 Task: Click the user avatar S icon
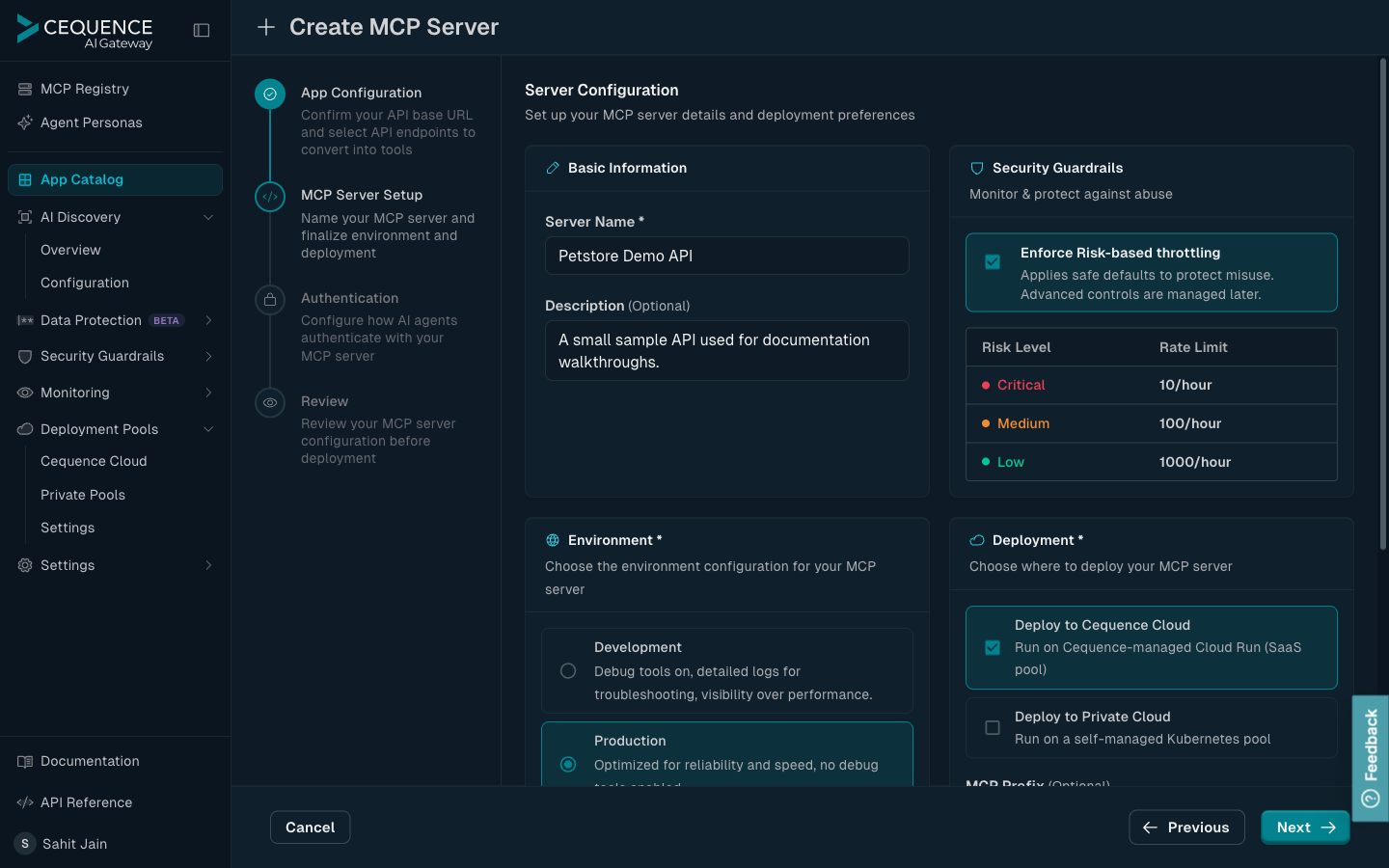[25, 844]
